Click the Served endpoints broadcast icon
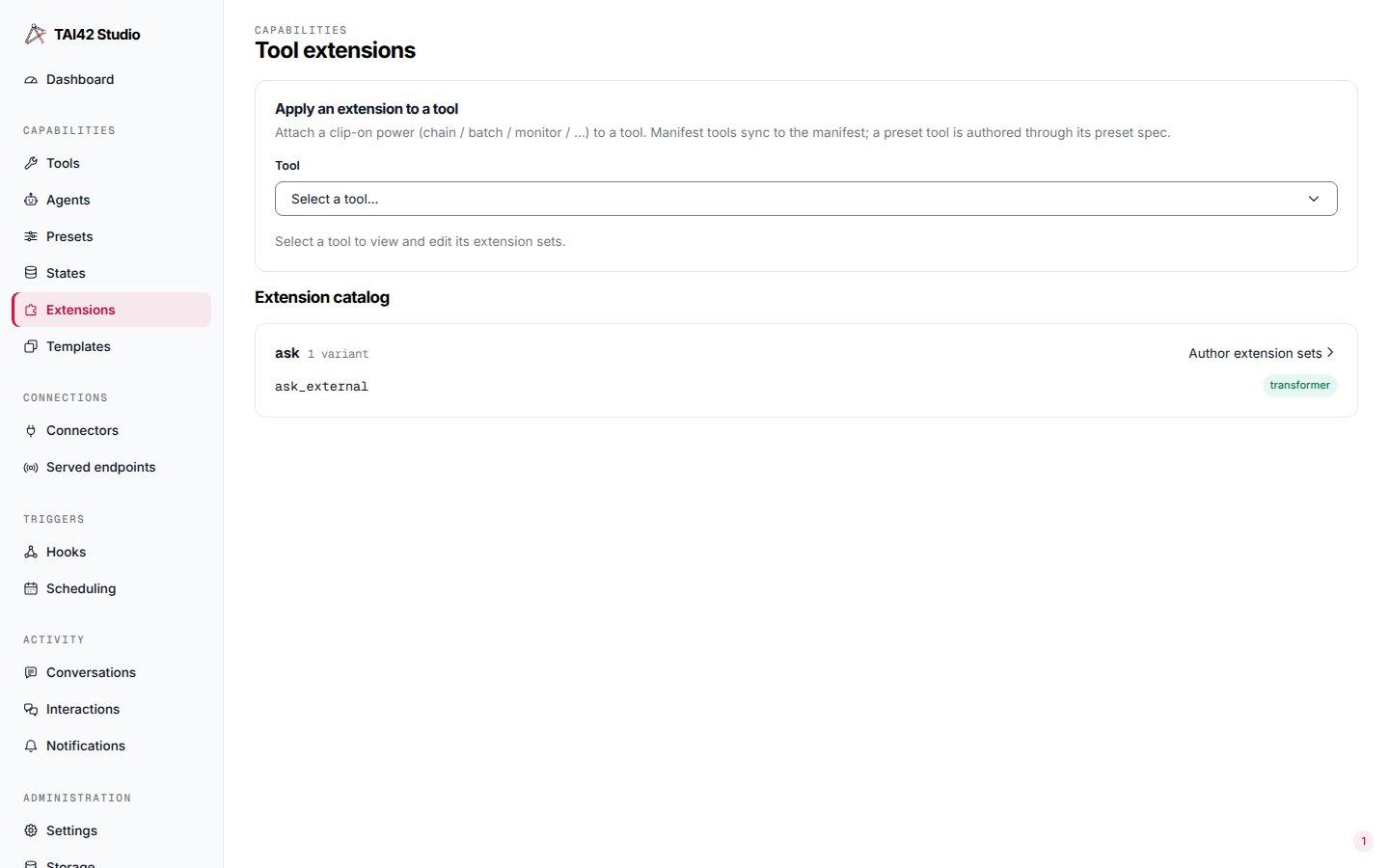 (x=31, y=468)
